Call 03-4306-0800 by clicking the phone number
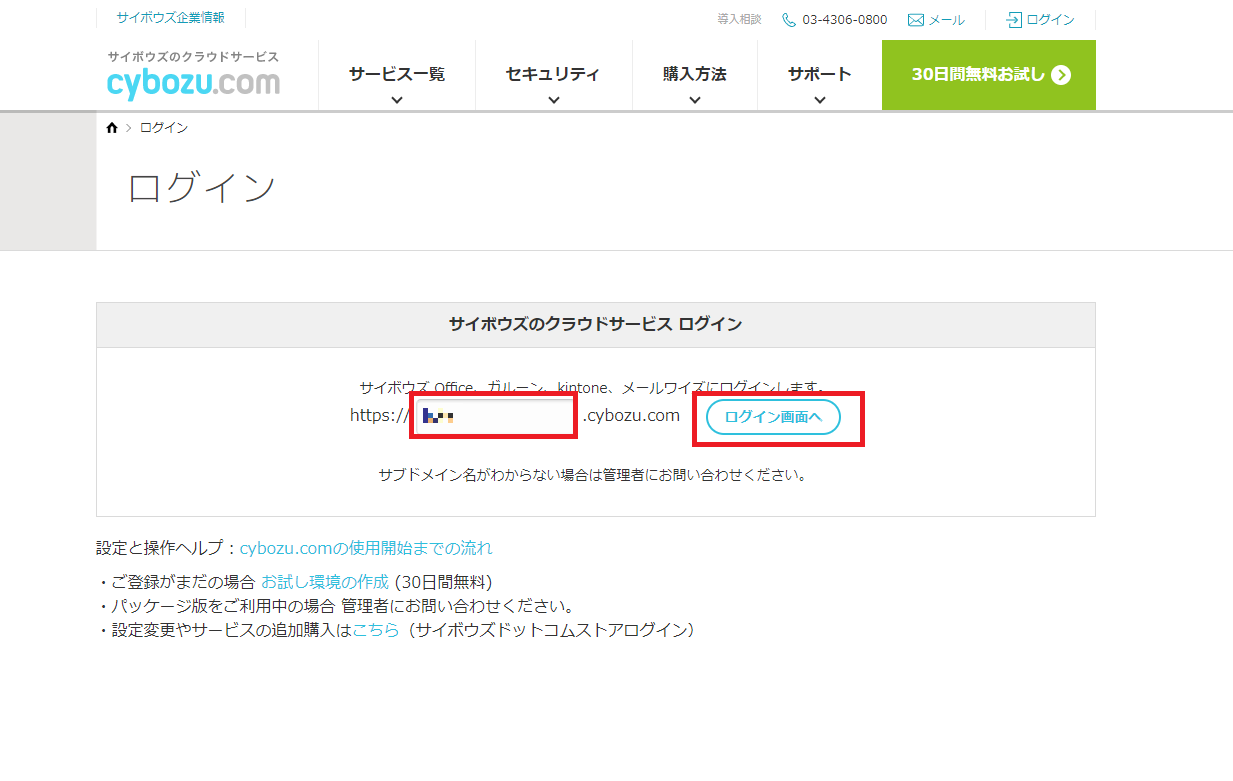Screen dimensions: 1233x781 (x=843, y=19)
